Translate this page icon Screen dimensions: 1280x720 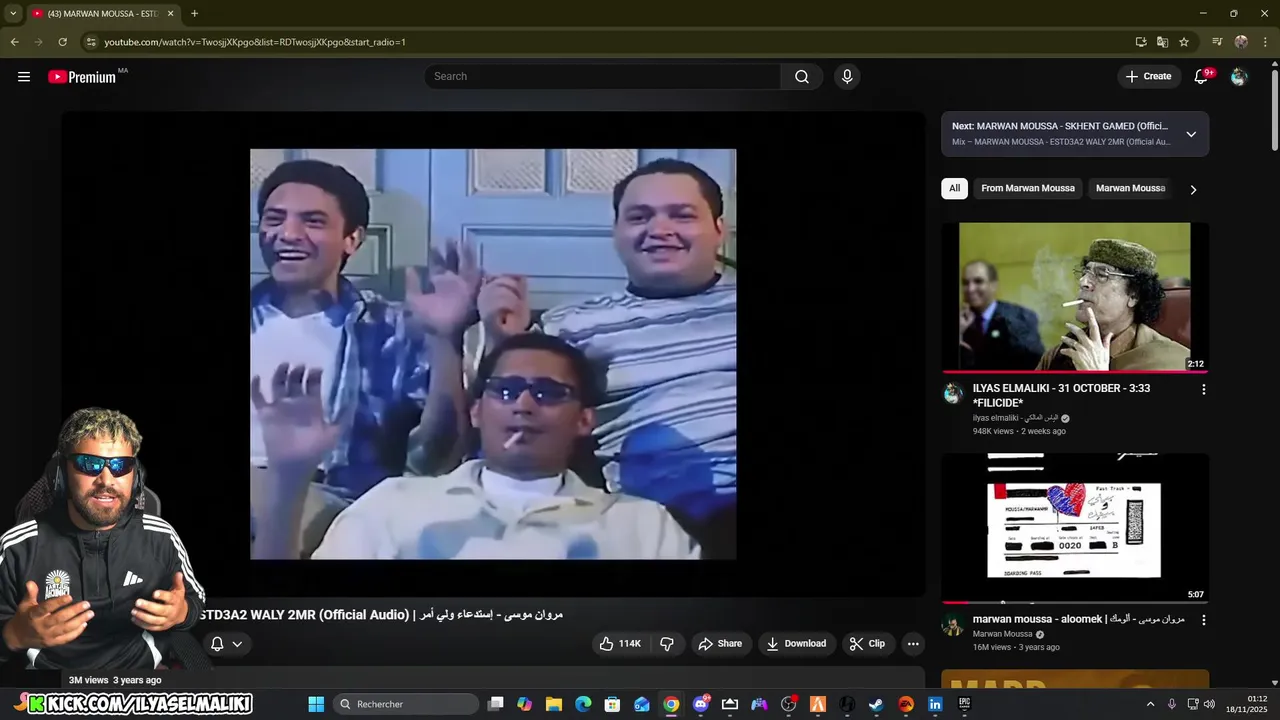(1162, 42)
